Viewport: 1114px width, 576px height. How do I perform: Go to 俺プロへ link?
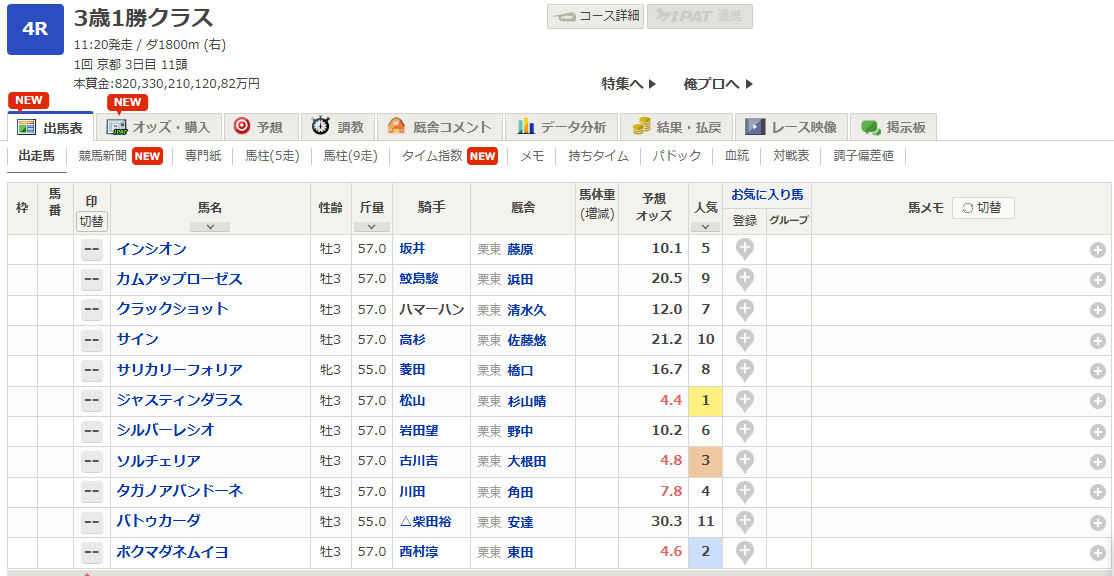718,84
